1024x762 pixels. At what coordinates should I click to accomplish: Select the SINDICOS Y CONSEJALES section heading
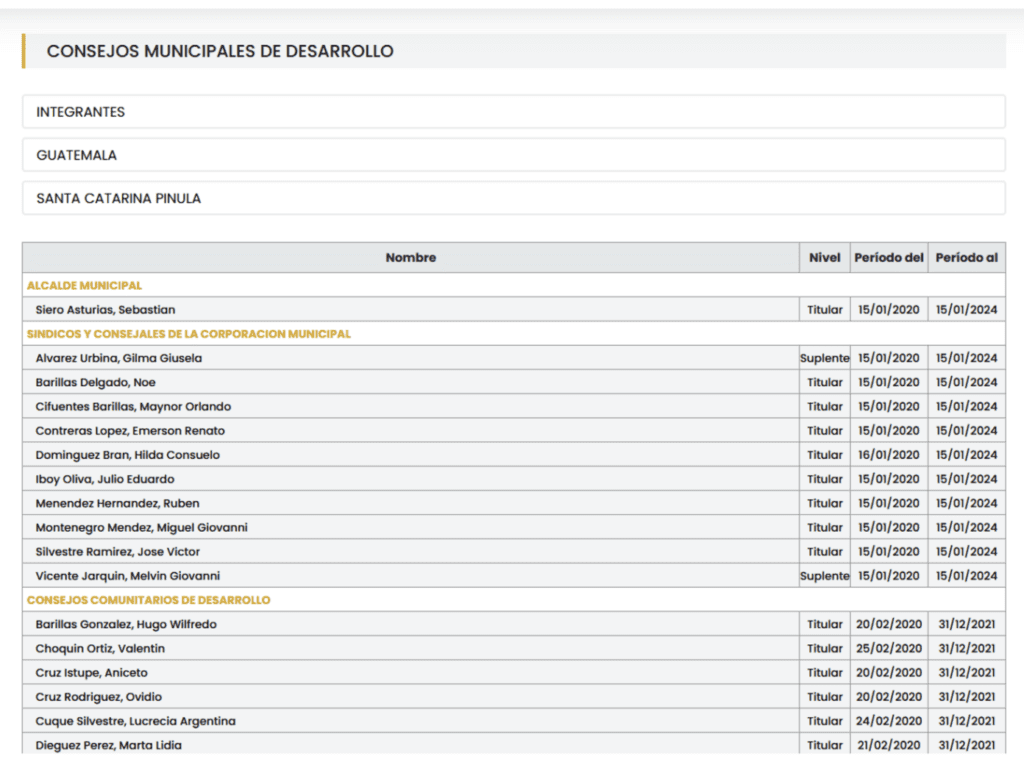pyautogui.click(x=189, y=334)
